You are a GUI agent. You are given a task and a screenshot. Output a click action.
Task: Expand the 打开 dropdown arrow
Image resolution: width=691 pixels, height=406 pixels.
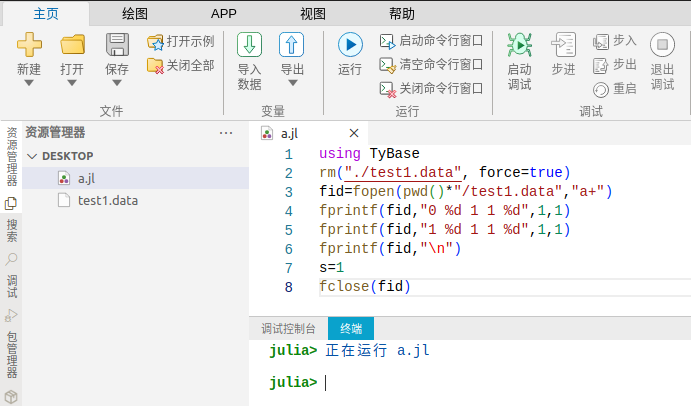[72, 83]
